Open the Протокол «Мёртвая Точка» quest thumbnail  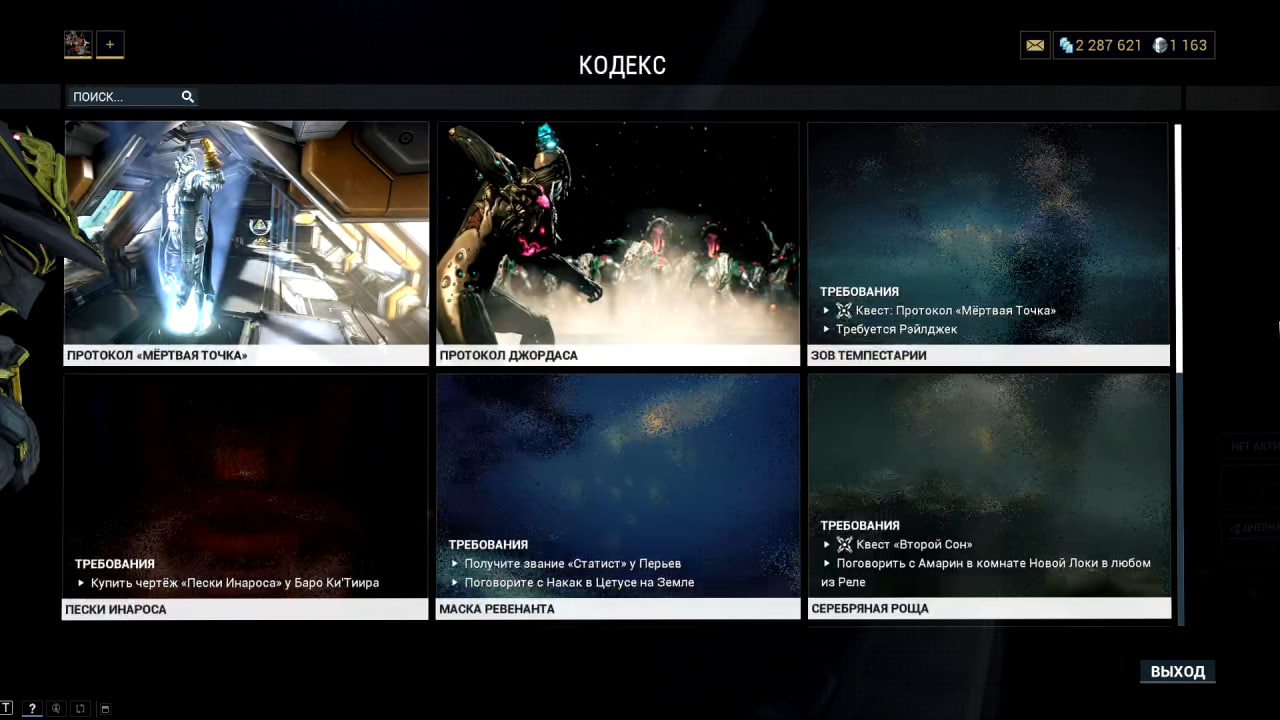246,233
